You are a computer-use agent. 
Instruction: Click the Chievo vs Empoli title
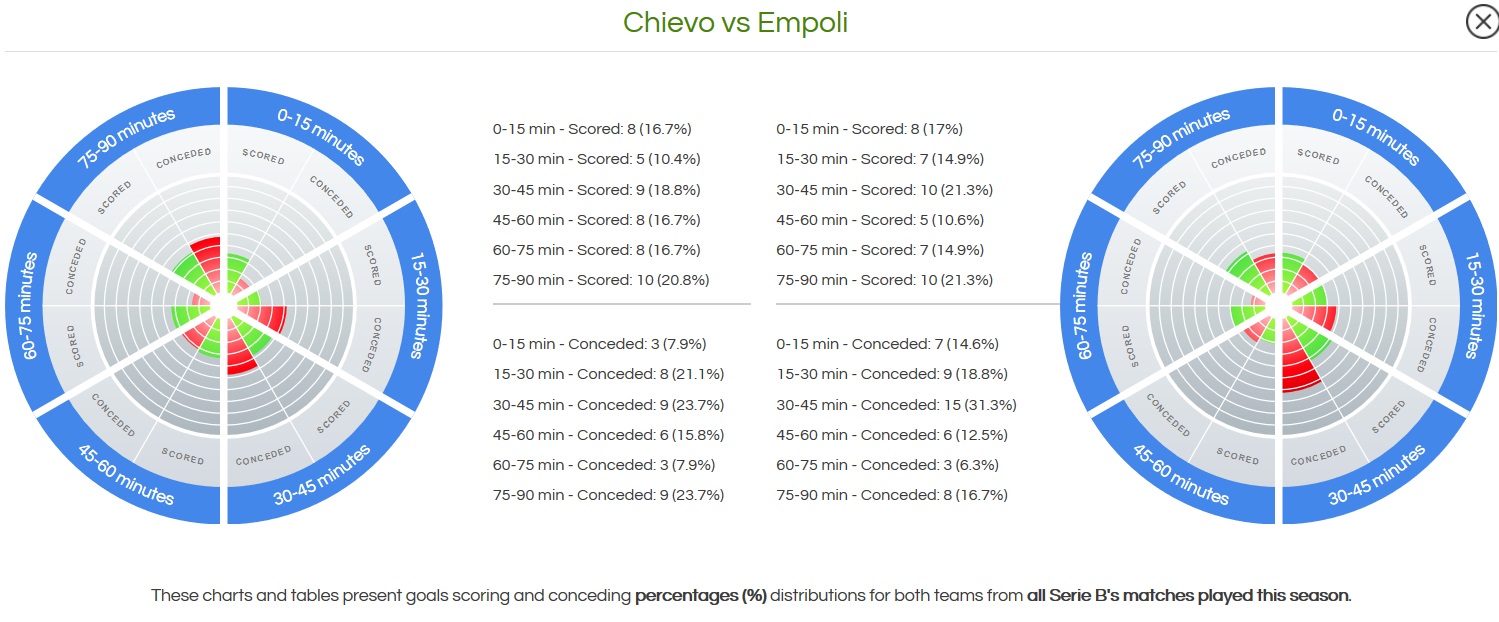[x=735, y=23]
